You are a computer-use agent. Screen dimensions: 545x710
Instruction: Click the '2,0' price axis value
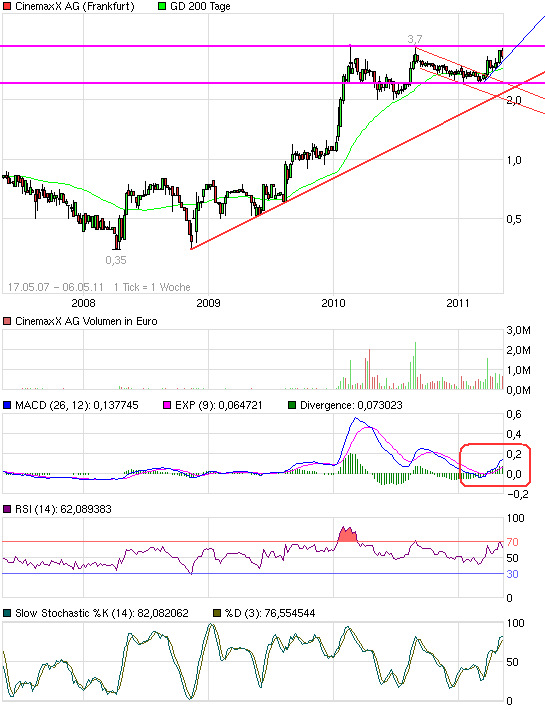click(514, 101)
